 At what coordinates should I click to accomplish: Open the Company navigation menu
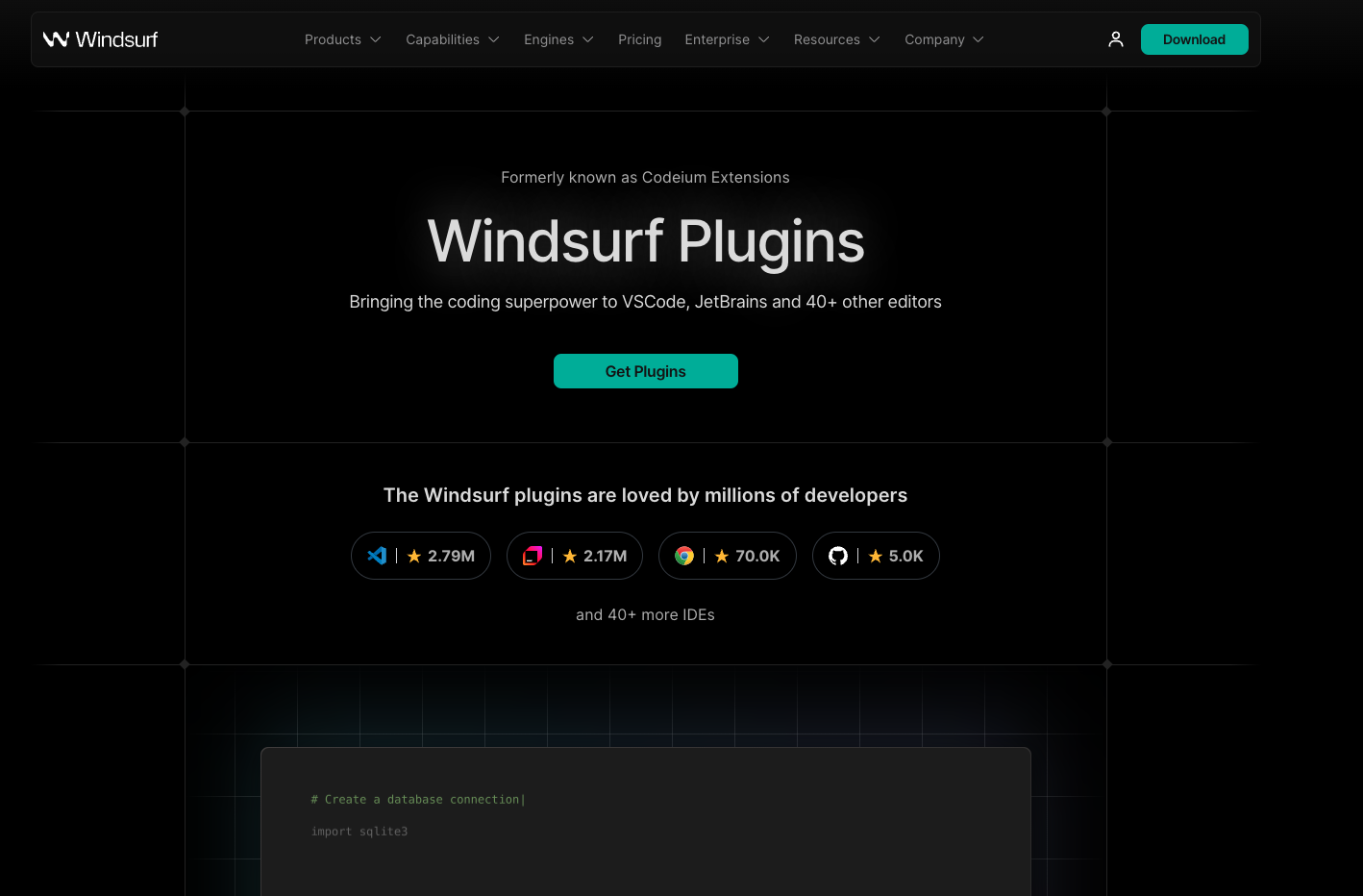(x=944, y=39)
